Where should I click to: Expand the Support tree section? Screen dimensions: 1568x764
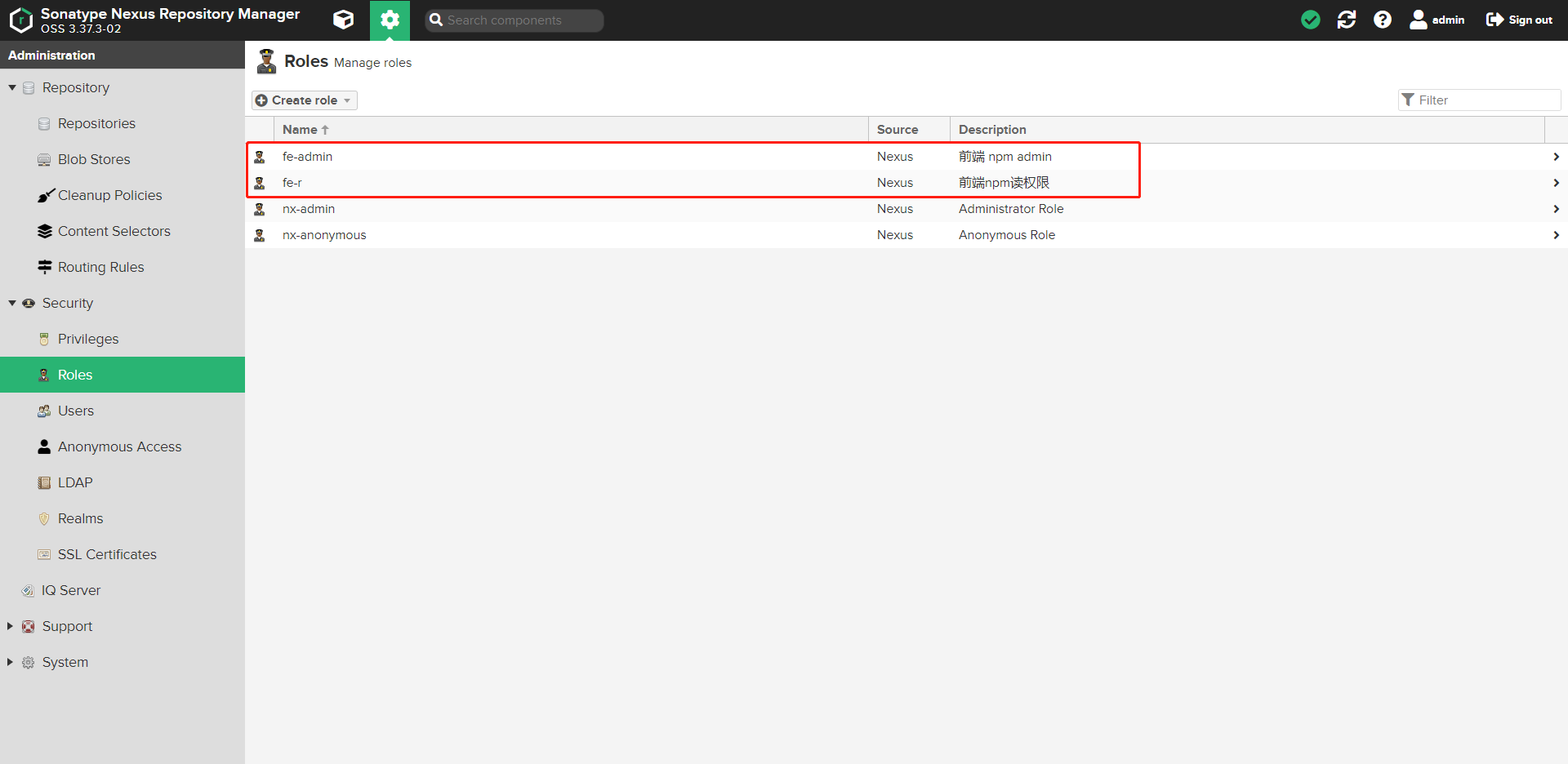(10, 626)
